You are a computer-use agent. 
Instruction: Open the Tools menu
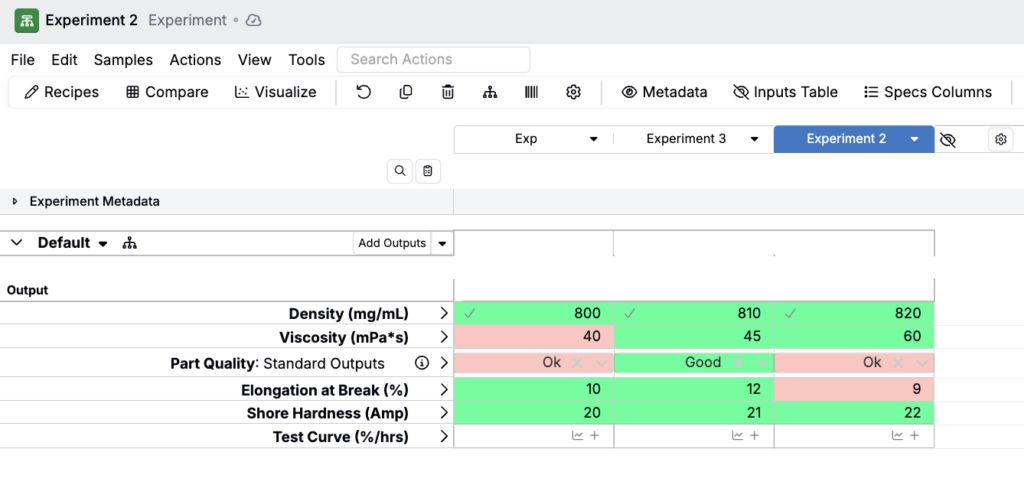pos(307,60)
